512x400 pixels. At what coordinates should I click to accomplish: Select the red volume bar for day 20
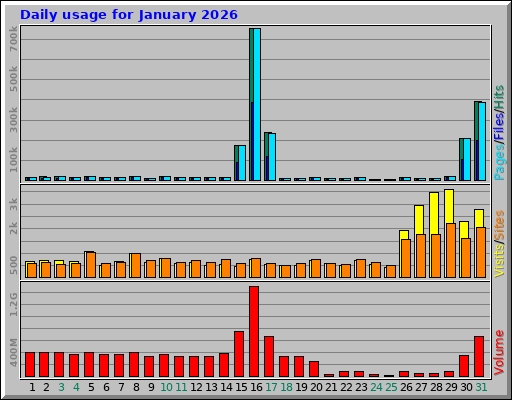(x=314, y=369)
